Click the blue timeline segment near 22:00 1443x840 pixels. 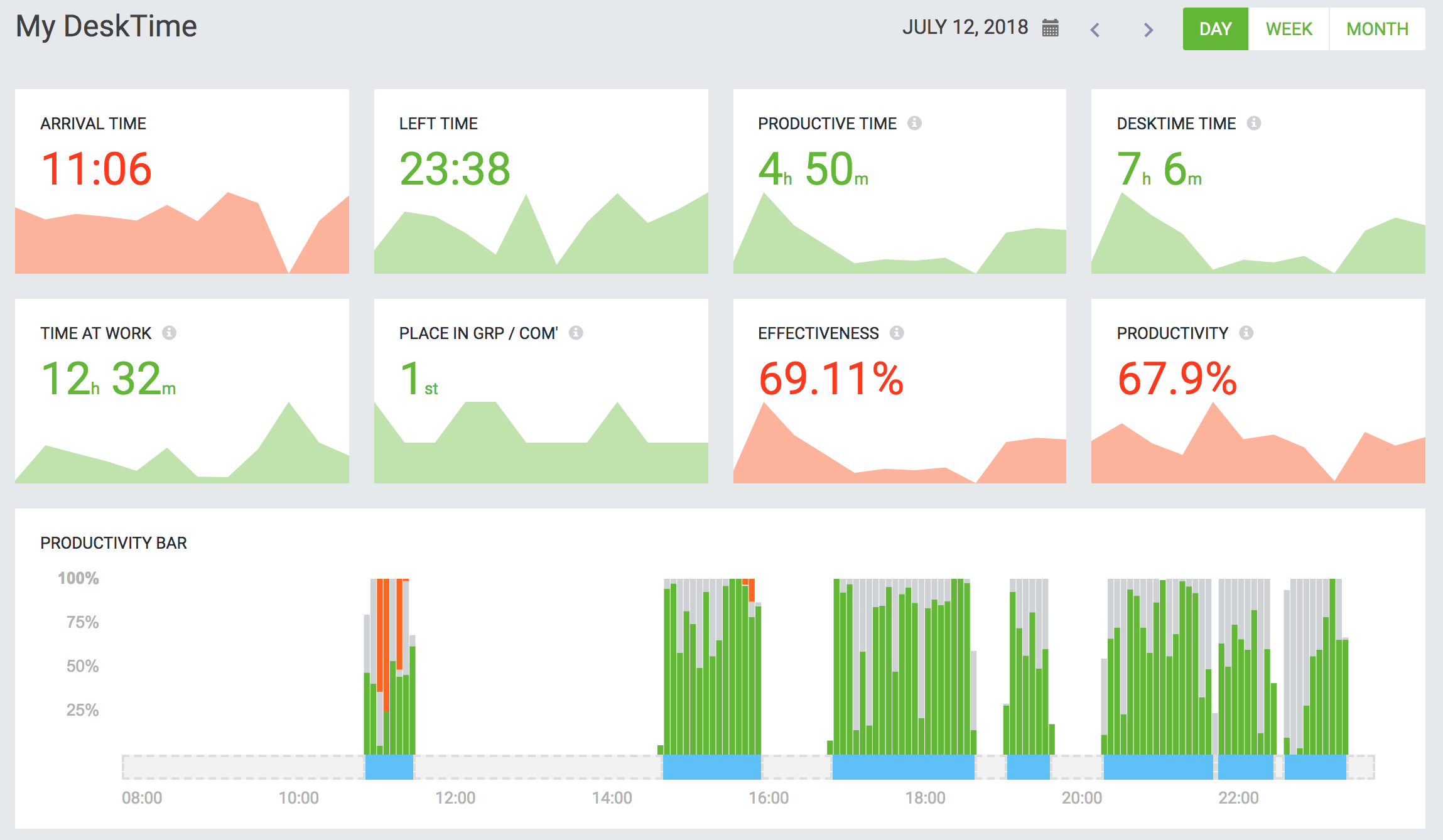click(1246, 767)
